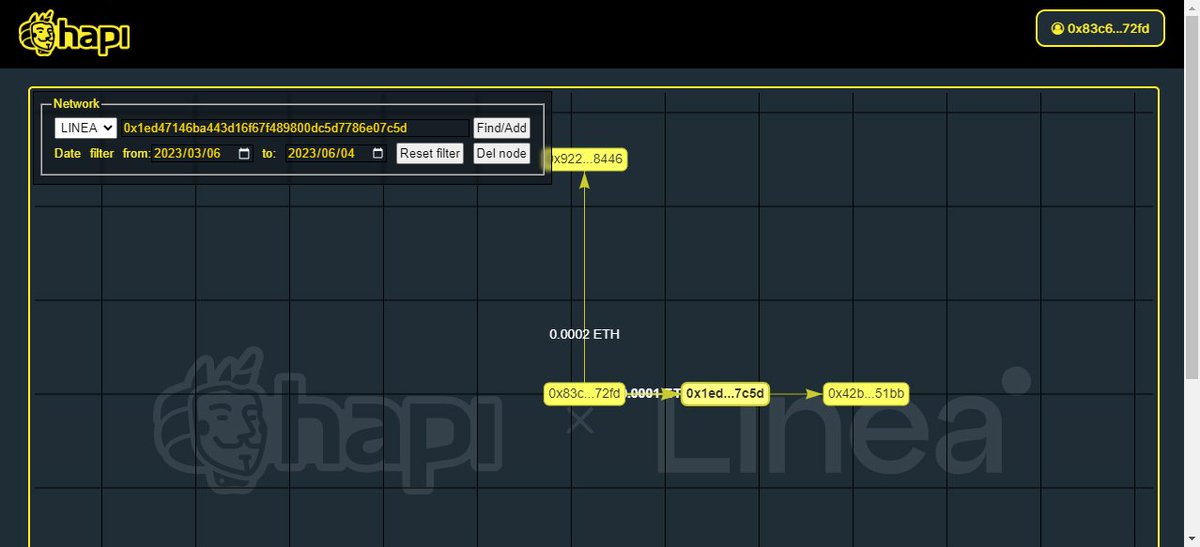Viewport: 1200px width, 547px height.
Task: Click the Date filter label
Action: click(84, 153)
